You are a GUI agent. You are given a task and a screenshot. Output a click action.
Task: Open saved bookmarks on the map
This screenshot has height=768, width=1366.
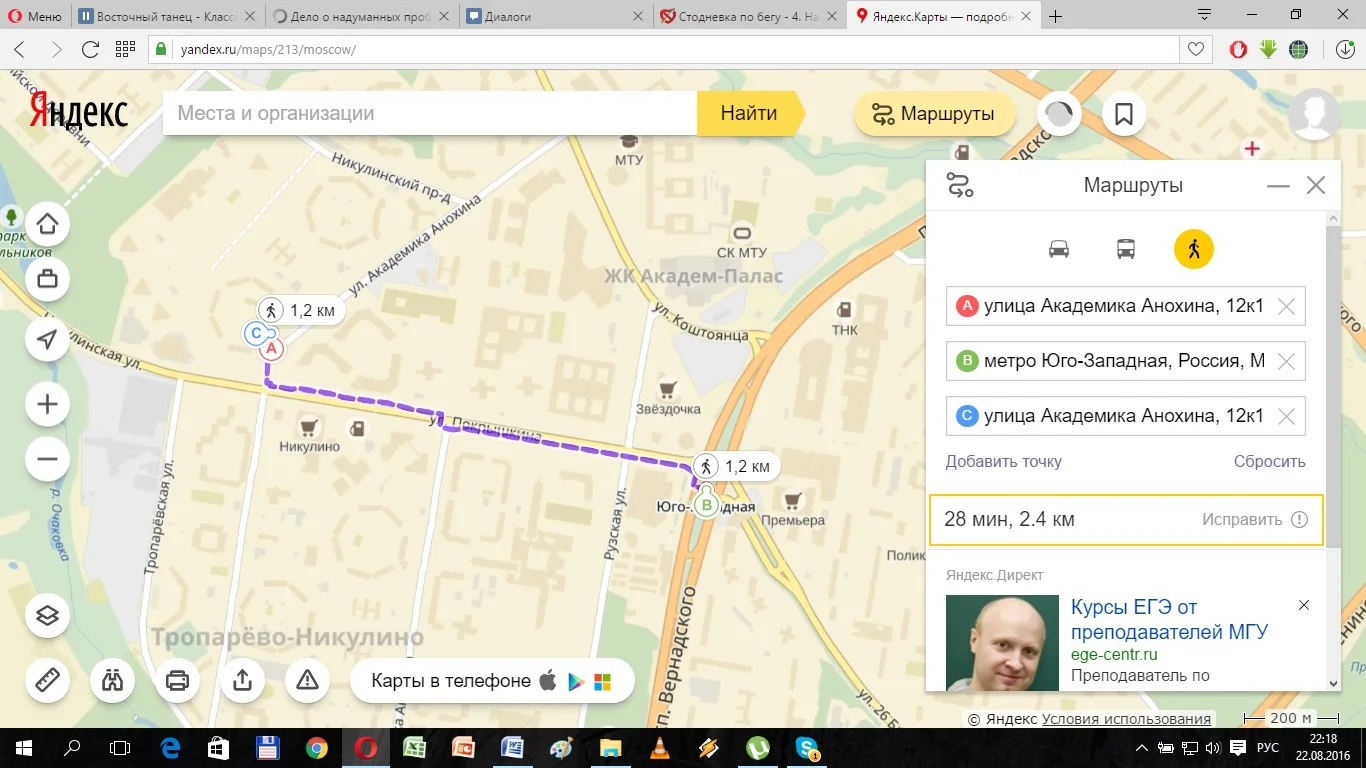pyautogui.click(x=1124, y=114)
